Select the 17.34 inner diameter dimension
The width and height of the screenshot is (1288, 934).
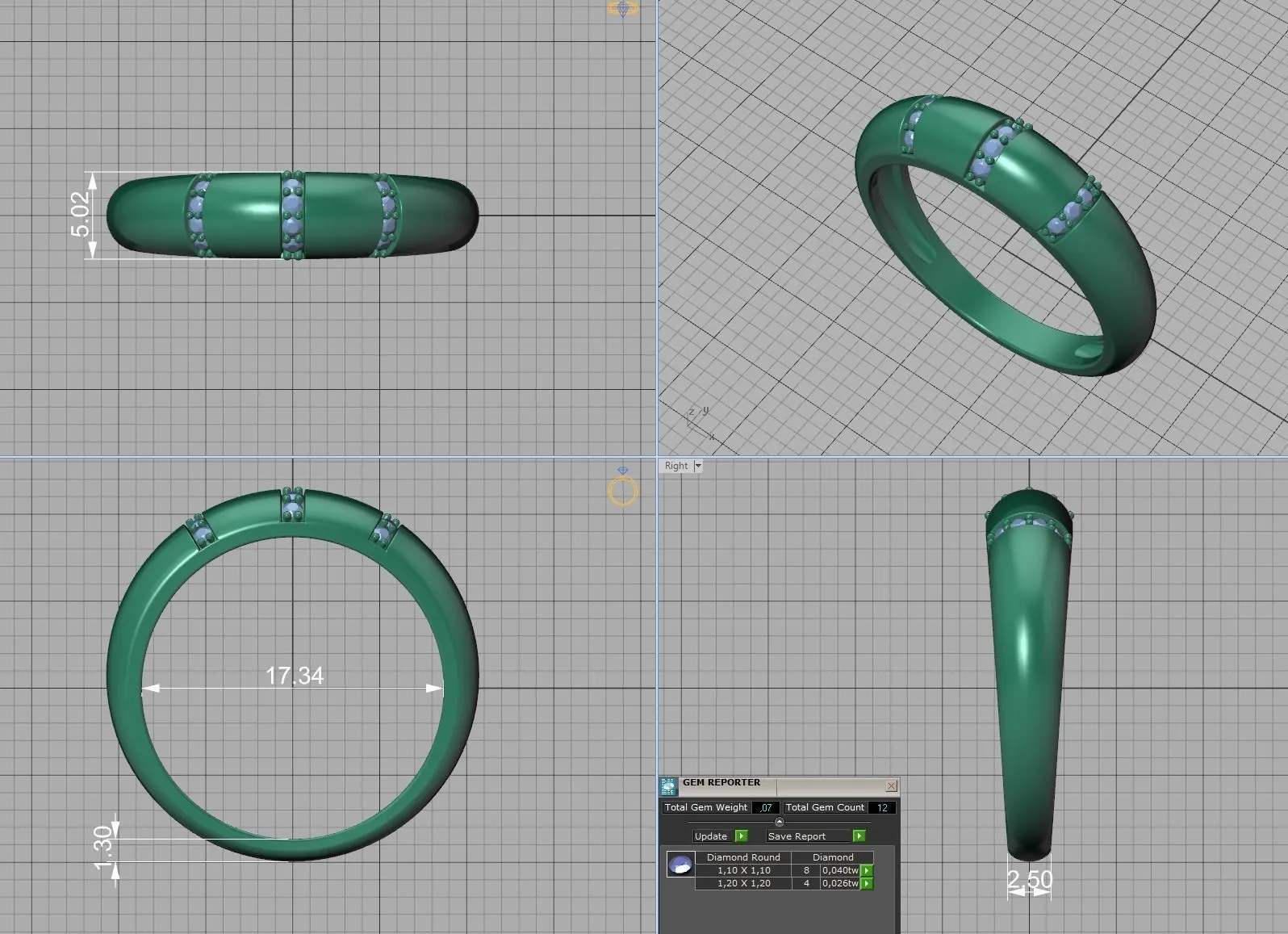[295, 676]
